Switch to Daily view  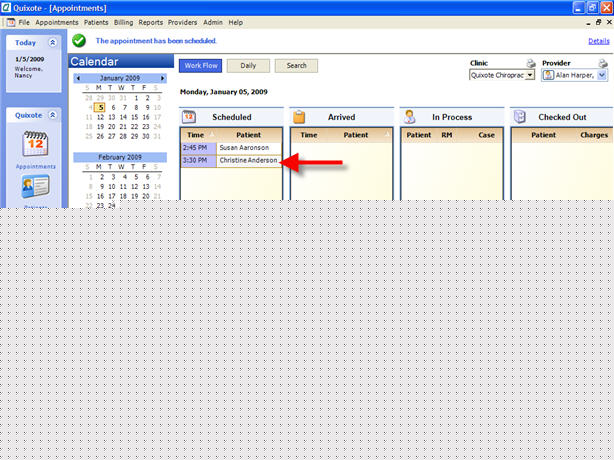pyautogui.click(x=248, y=66)
